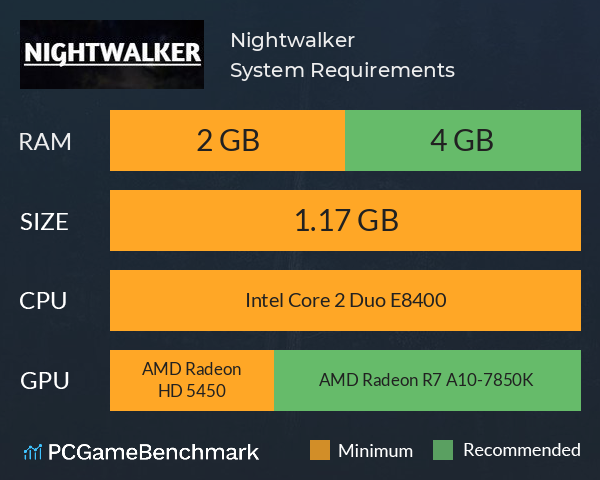Click the GPU row label
Viewport: 600px width, 480px height.
(45, 381)
